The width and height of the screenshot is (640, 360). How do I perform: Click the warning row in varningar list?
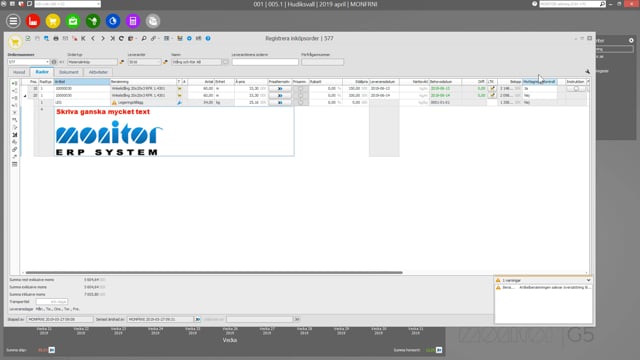coord(543,287)
